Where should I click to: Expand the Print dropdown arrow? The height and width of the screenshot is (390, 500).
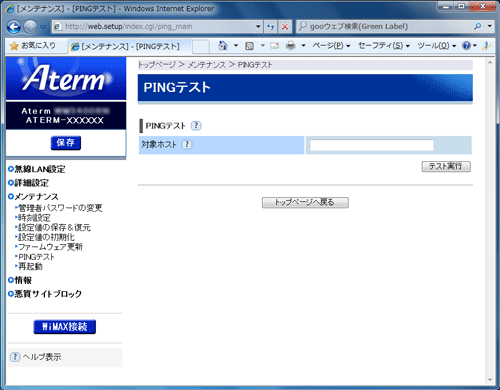tap(303, 46)
